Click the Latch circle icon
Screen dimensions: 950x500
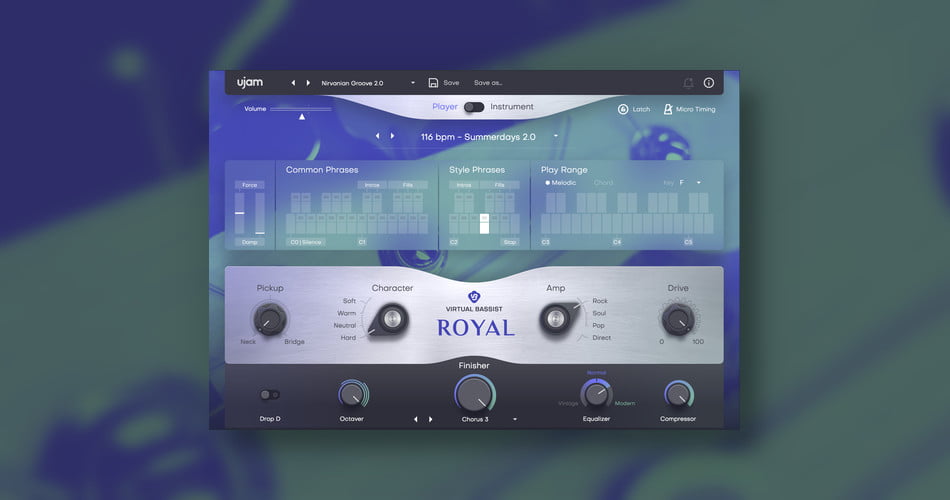point(623,109)
